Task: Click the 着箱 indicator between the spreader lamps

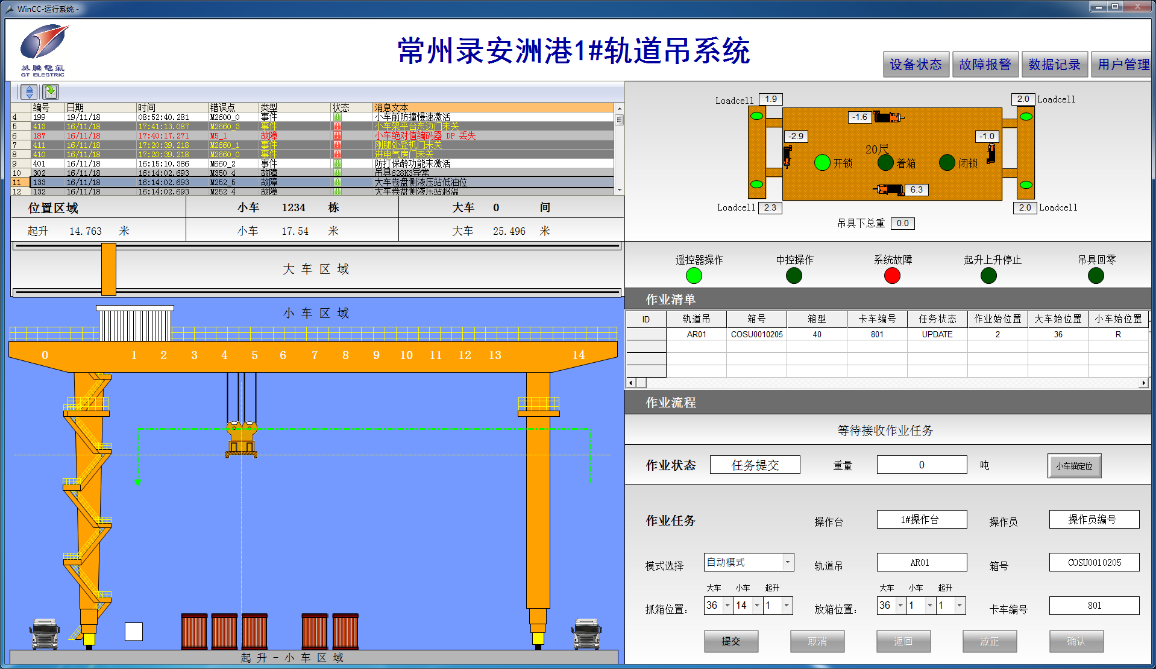Action: click(x=887, y=161)
